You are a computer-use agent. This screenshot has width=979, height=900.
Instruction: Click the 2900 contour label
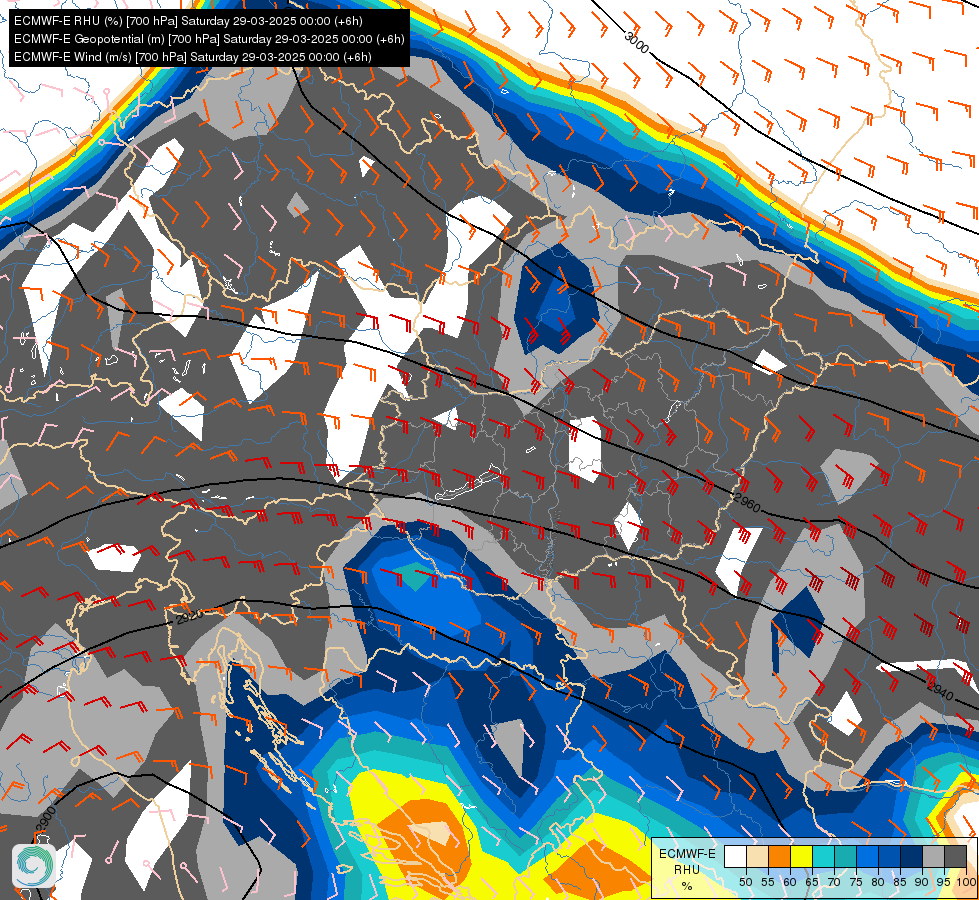click(x=46, y=820)
